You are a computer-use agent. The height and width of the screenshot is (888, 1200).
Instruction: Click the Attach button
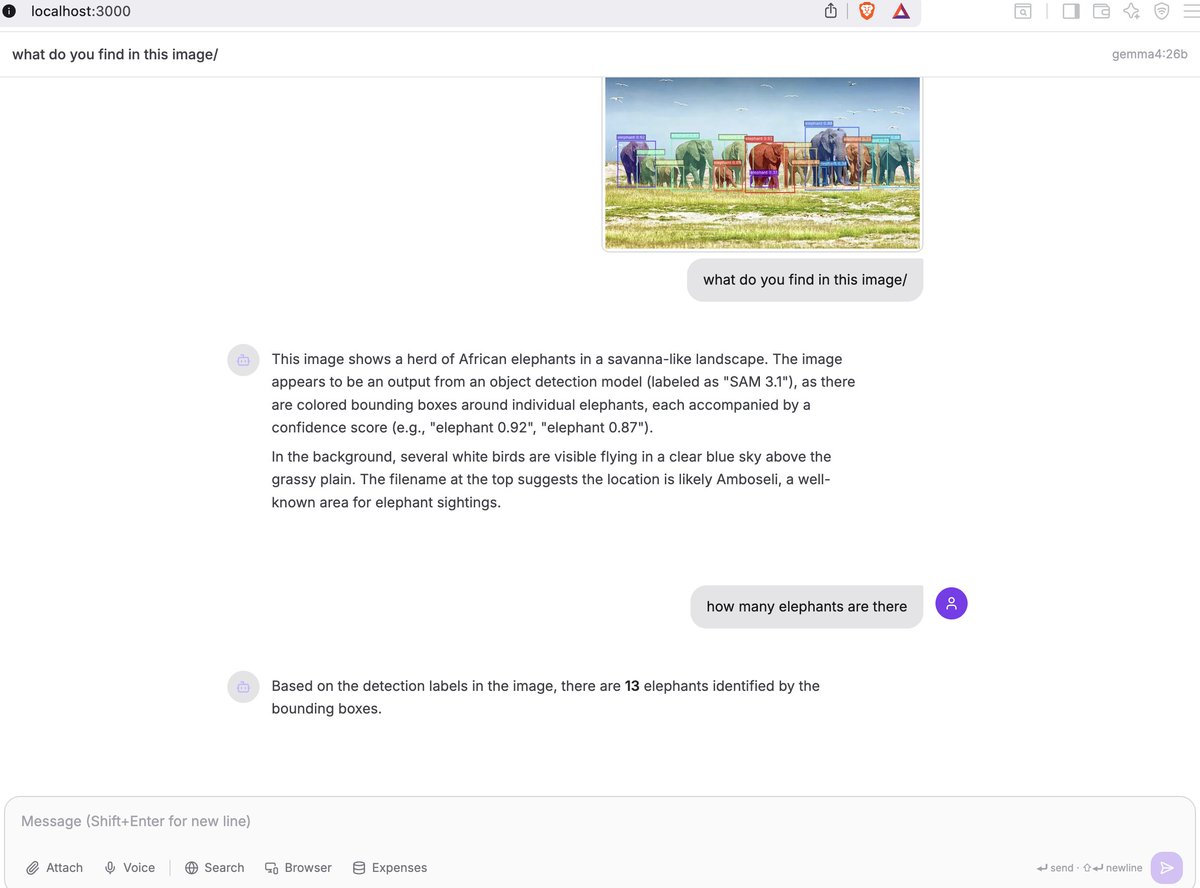55,868
